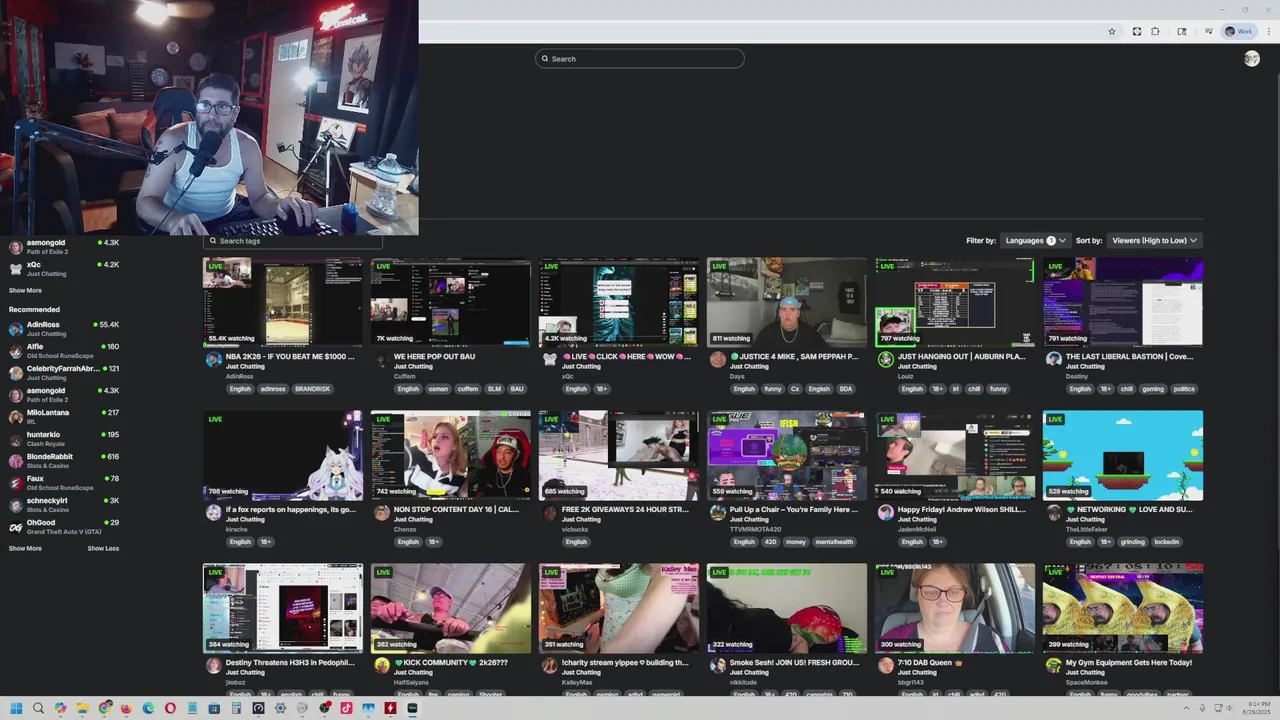Open Microsoft Store from the taskbar

[214, 708]
